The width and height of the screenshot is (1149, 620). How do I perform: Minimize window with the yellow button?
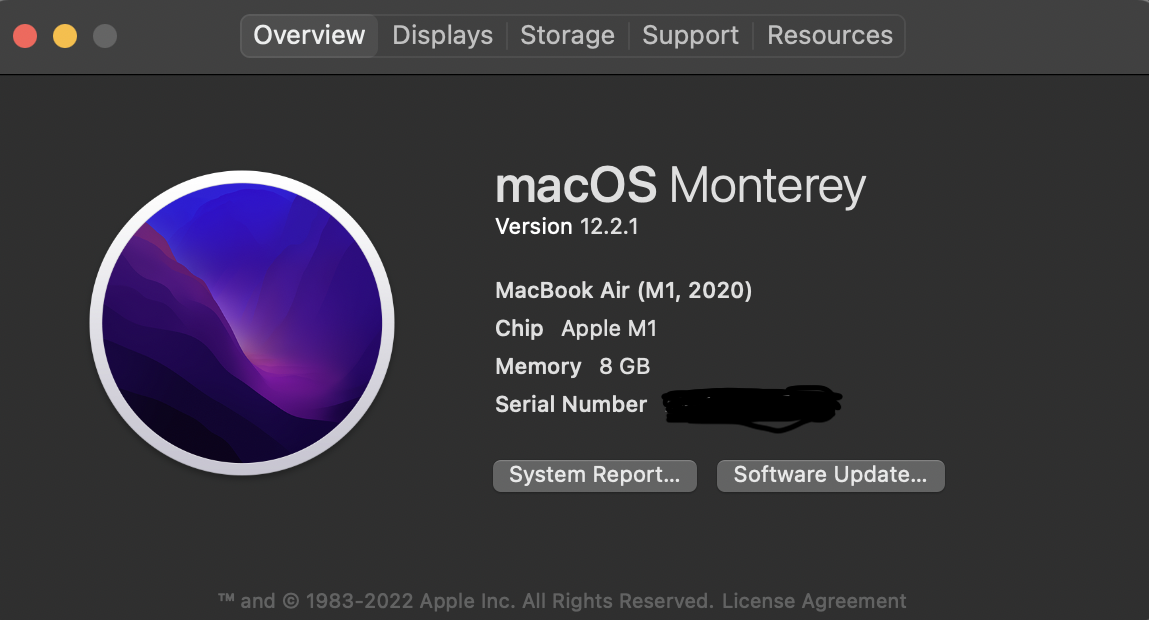65,36
